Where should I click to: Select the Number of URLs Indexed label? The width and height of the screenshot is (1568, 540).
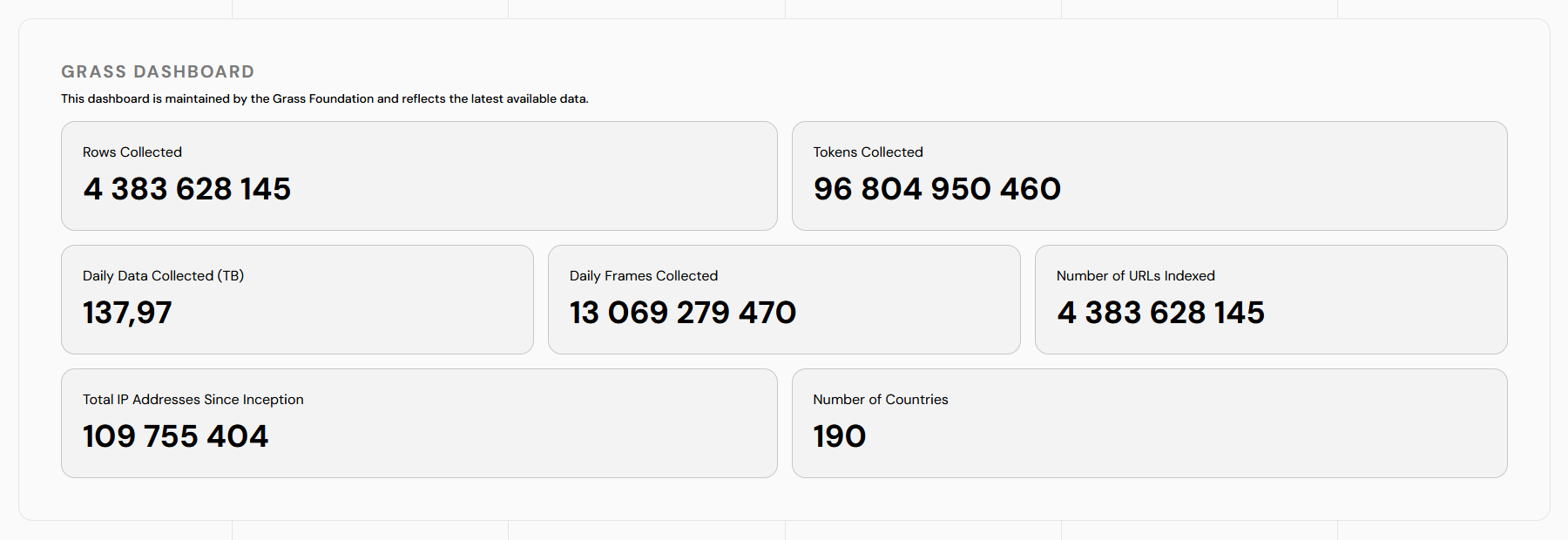1135,276
